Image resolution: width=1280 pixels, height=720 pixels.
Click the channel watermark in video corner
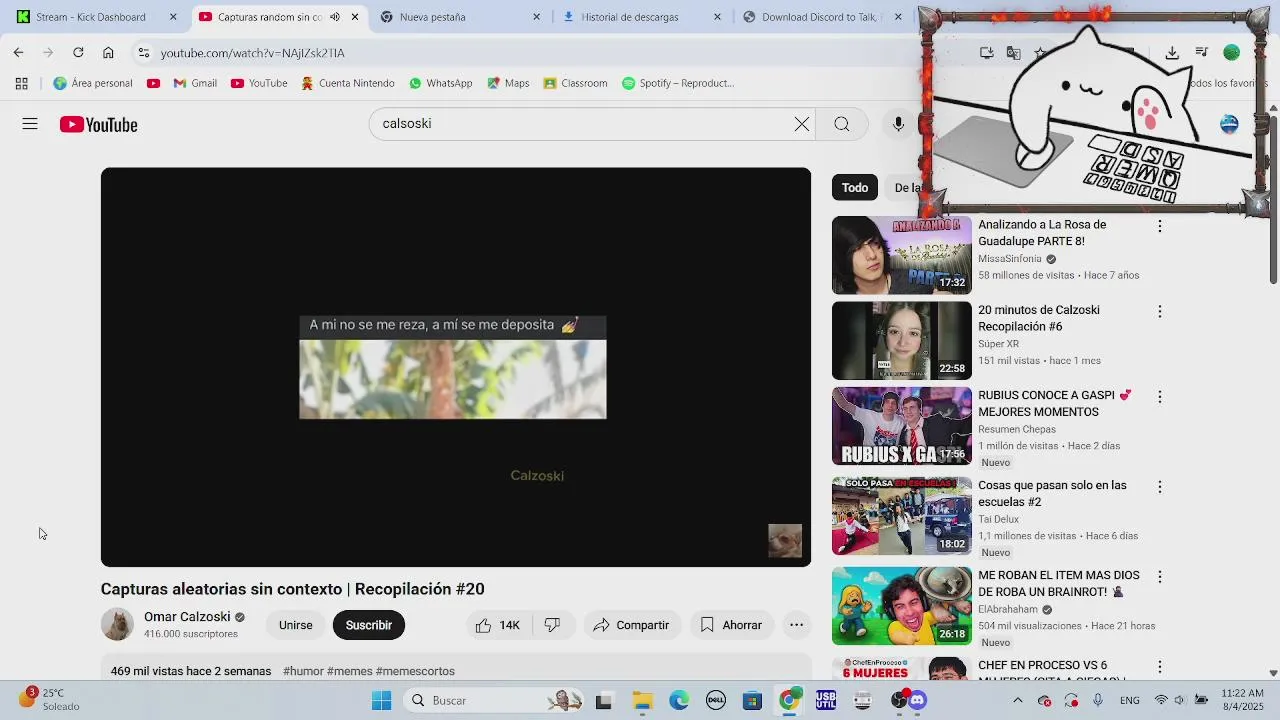[x=785, y=541]
